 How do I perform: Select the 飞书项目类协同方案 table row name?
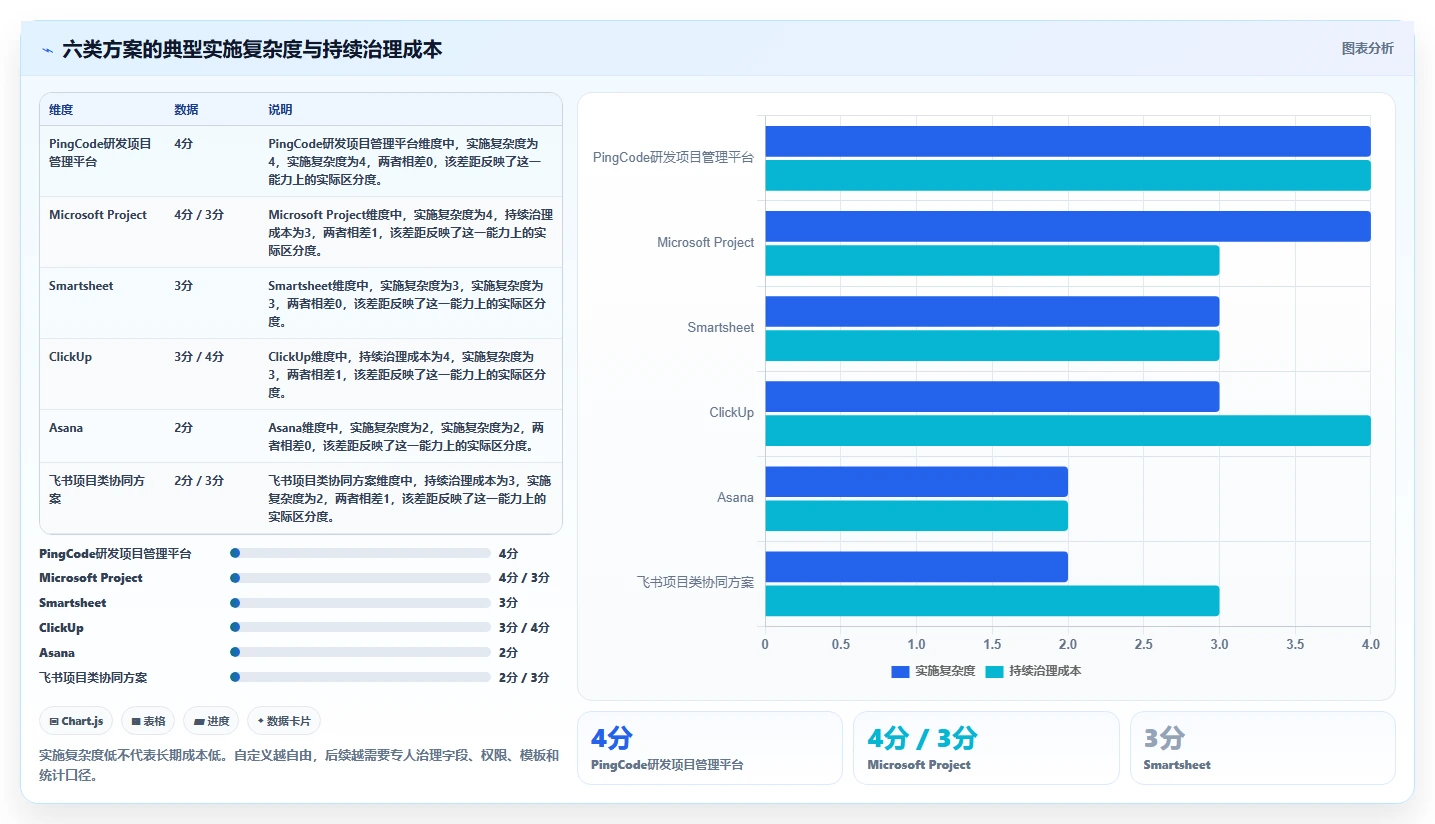coord(97,489)
